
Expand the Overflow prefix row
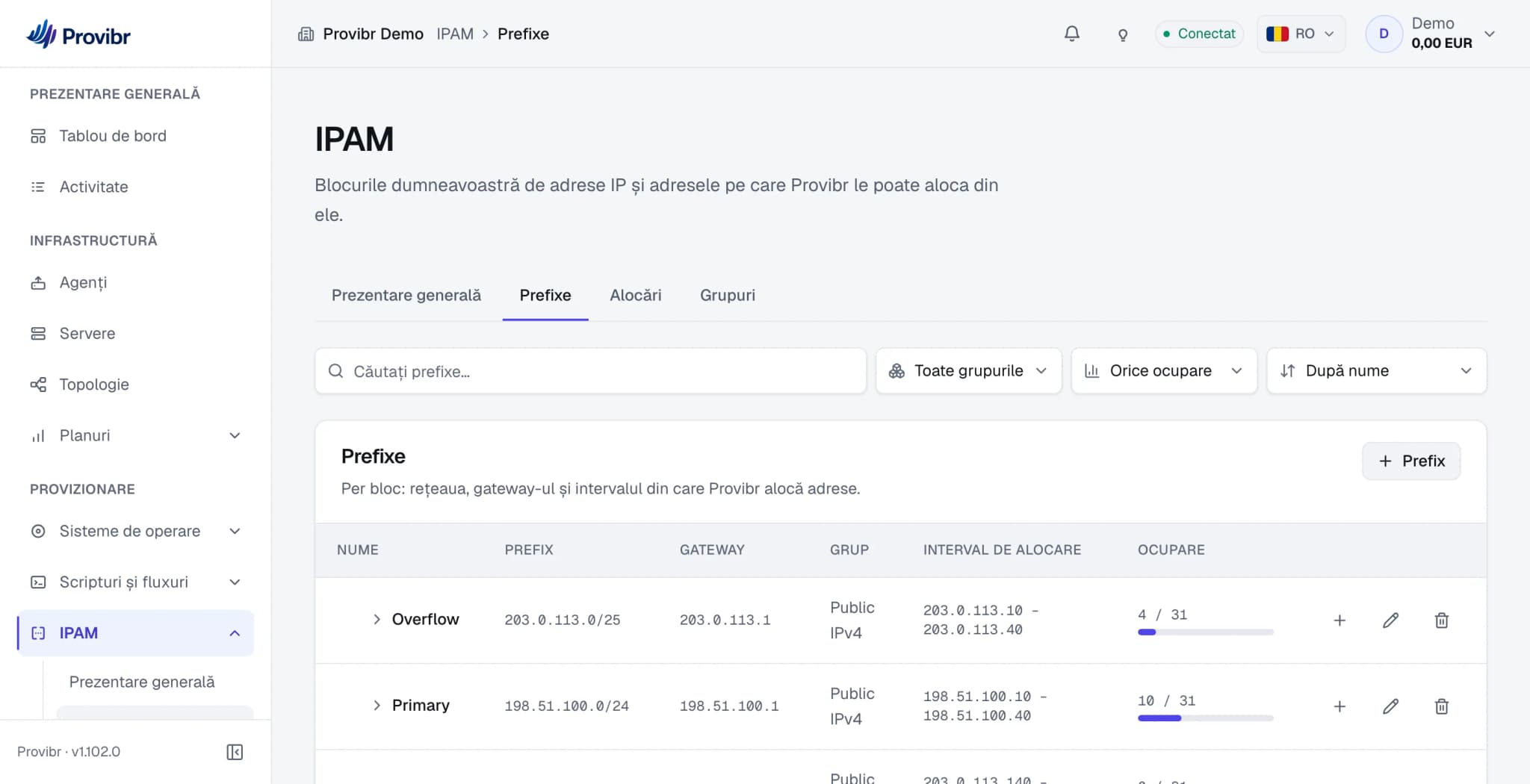[377, 619]
